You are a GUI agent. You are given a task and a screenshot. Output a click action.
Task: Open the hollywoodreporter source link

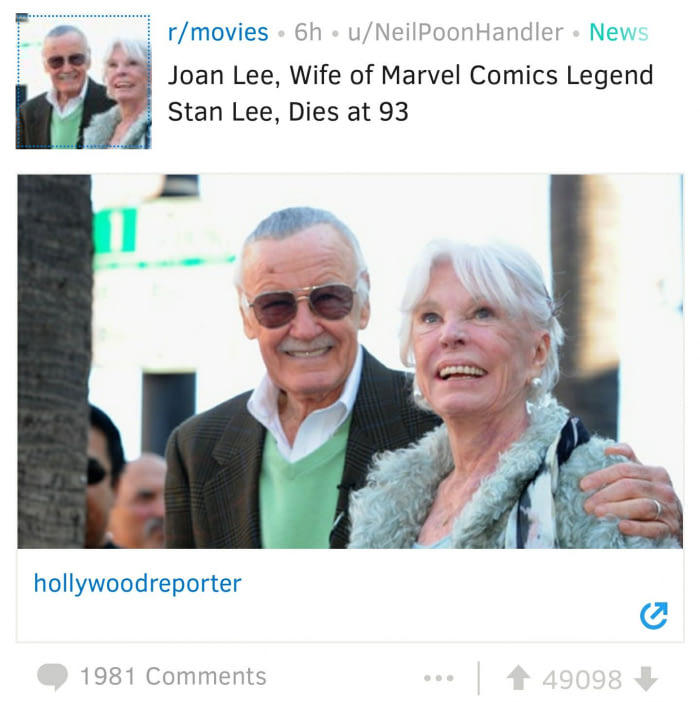coord(137,584)
